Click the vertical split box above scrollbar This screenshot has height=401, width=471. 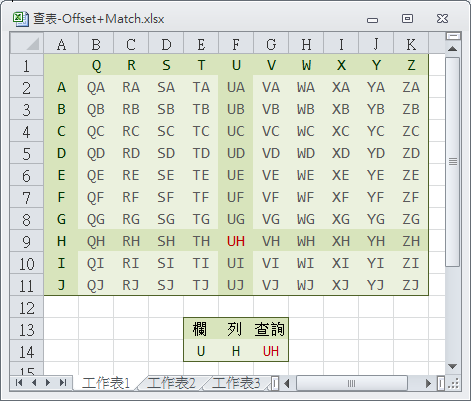coord(453,36)
